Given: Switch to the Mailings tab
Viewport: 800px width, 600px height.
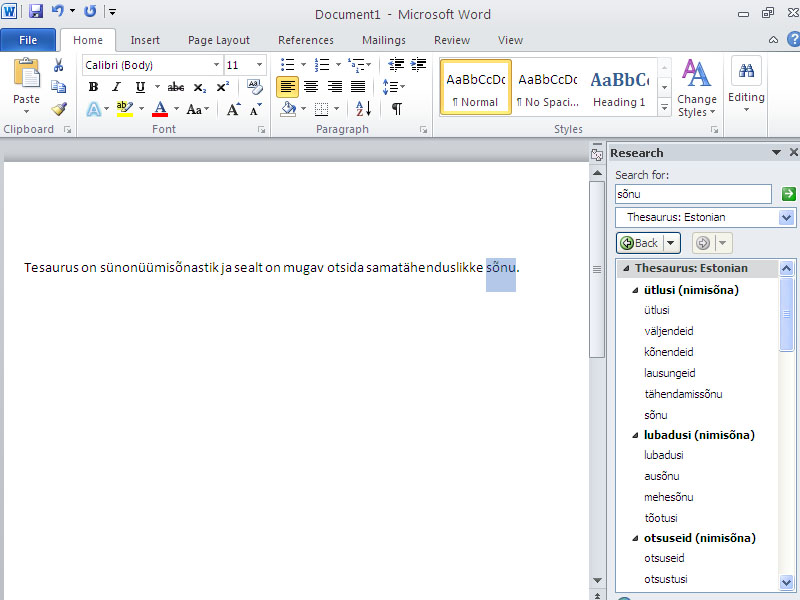Looking at the screenshot, I should pos(384,40).
